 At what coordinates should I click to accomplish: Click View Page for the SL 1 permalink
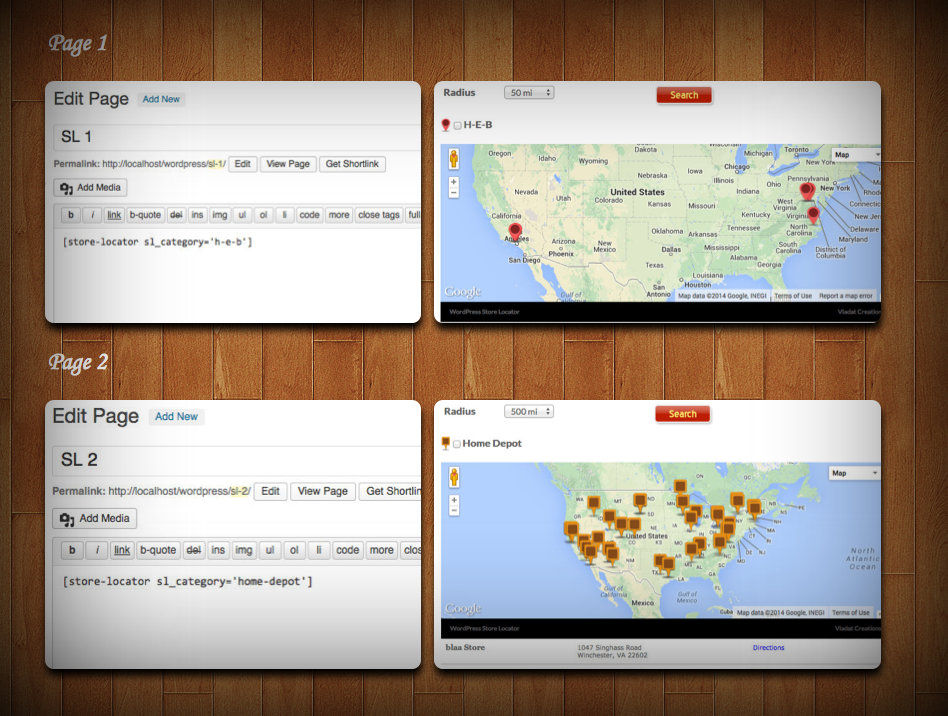point(287,164)
